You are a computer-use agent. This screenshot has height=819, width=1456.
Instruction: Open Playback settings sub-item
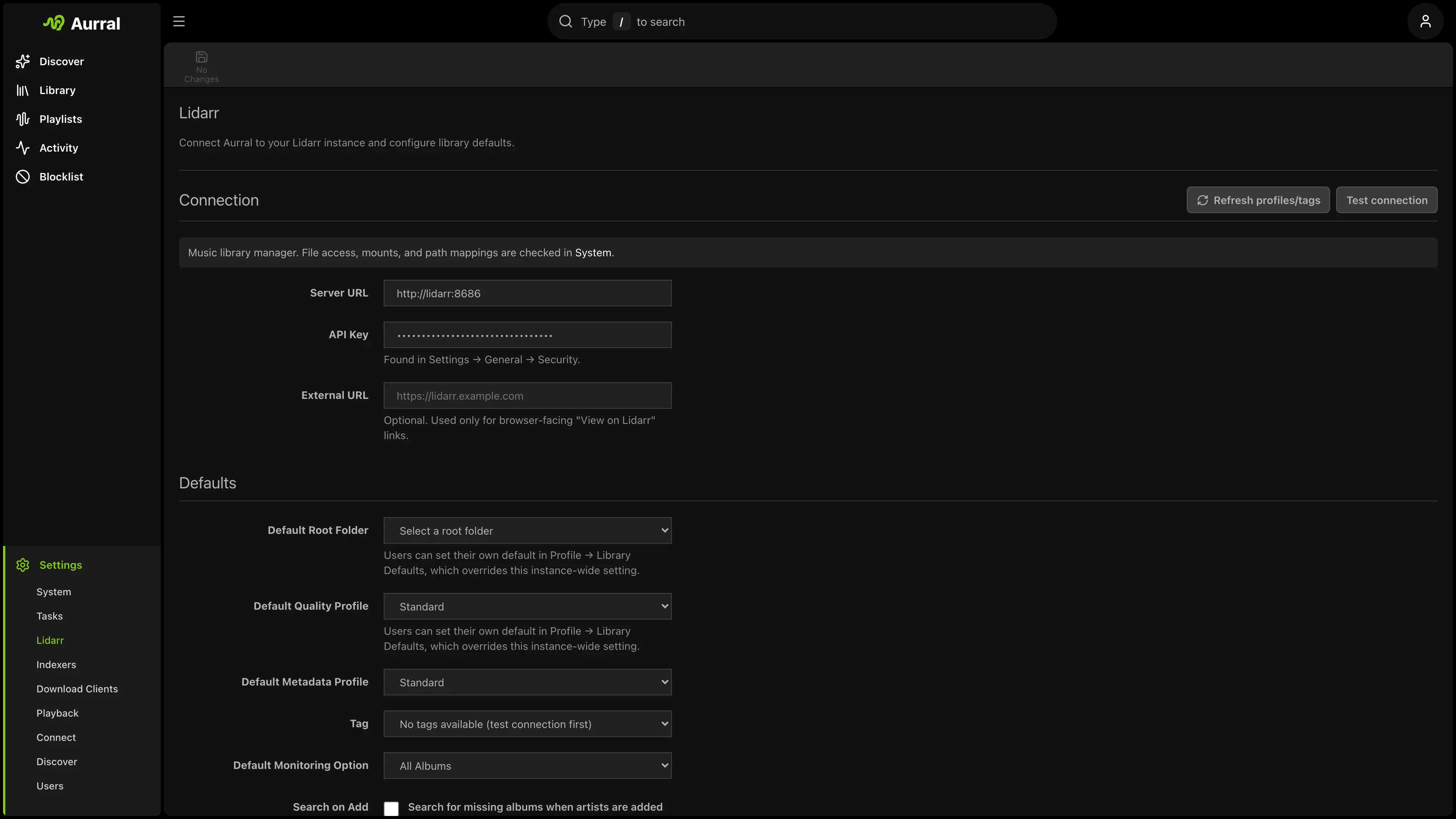[58, 713]
